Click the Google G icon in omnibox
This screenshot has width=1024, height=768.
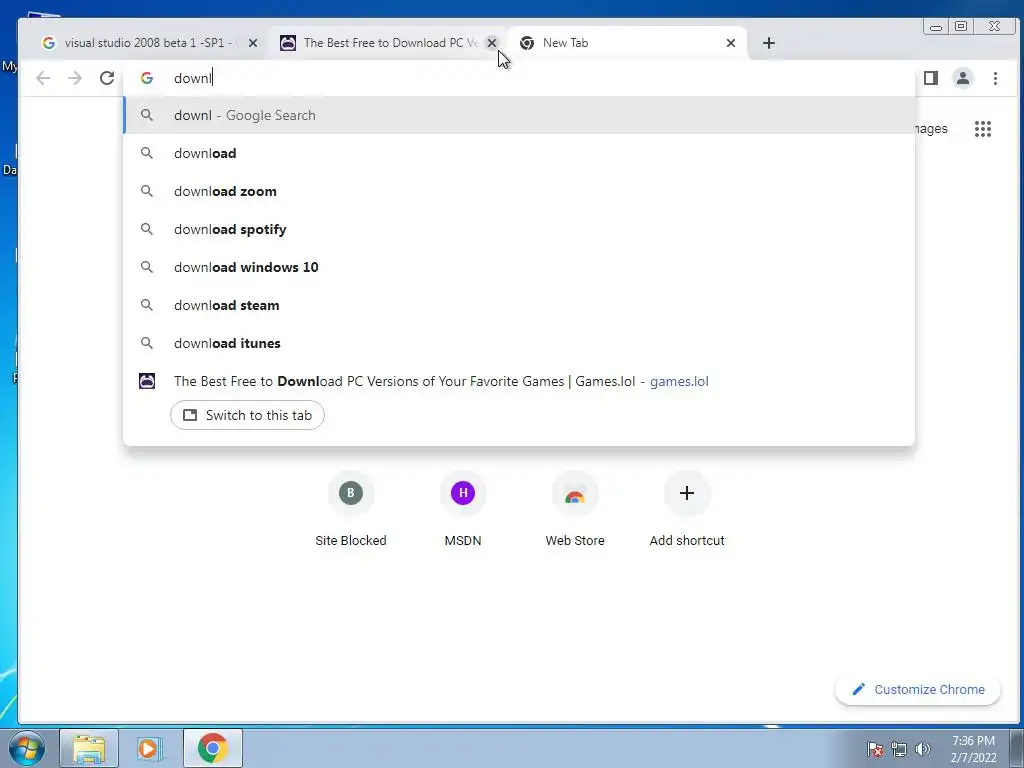[147, 78]
